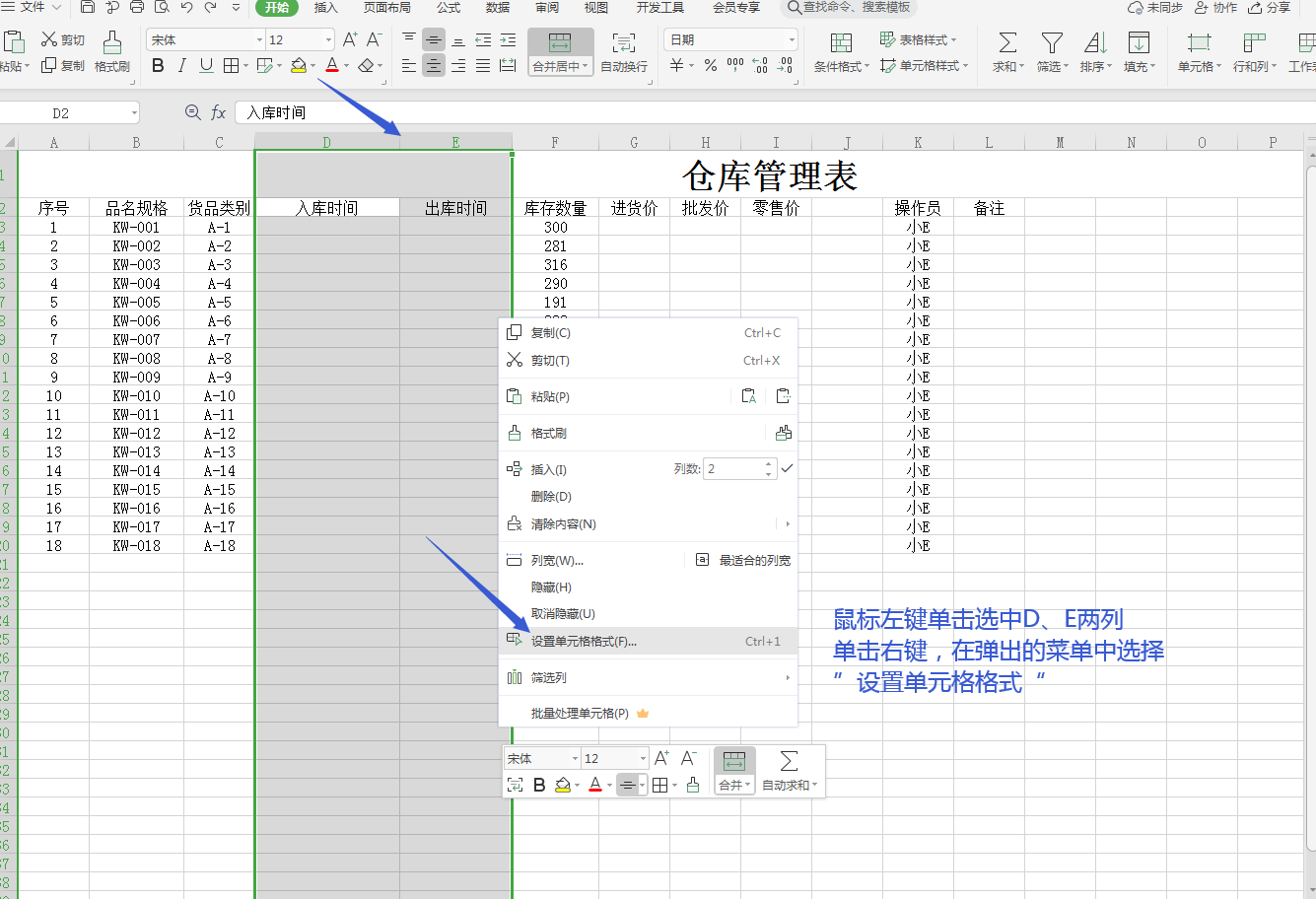Click 最适合的列宽 in the context menu
1316x899 pixels.
[x=744, y=560]
